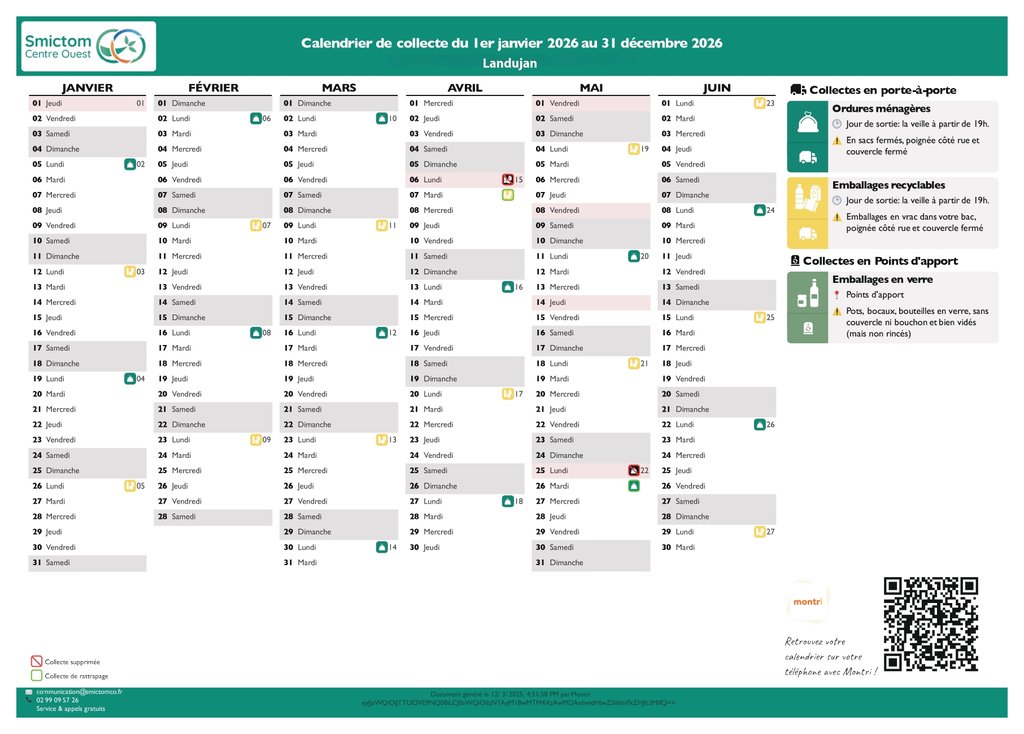Viewport: 1024px width, 734px height.
Task: Click the Montri logo
Action: pos(807,602)
